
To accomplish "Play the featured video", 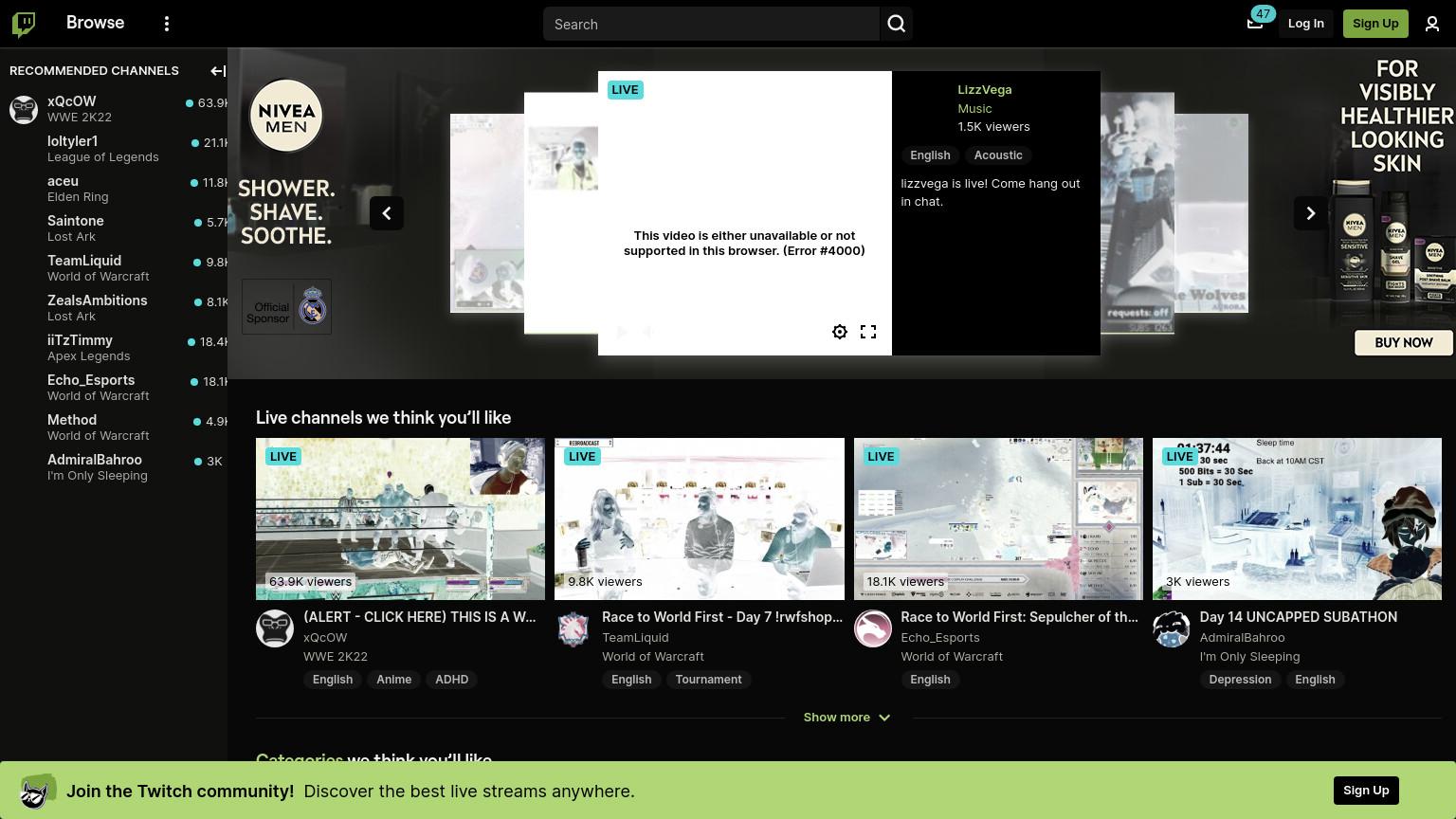I will point(622,332).
